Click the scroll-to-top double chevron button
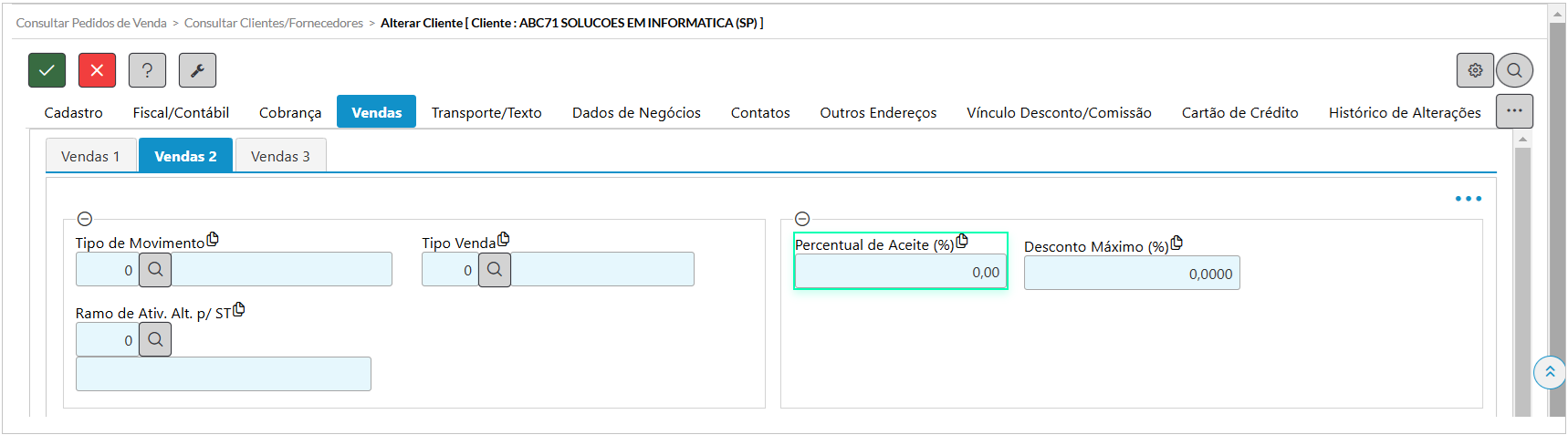 click(1549, 372)
